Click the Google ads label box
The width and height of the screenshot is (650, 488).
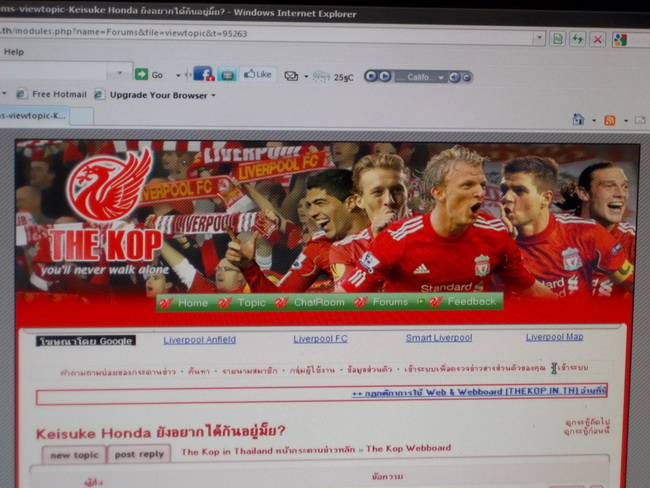[86, 341]
